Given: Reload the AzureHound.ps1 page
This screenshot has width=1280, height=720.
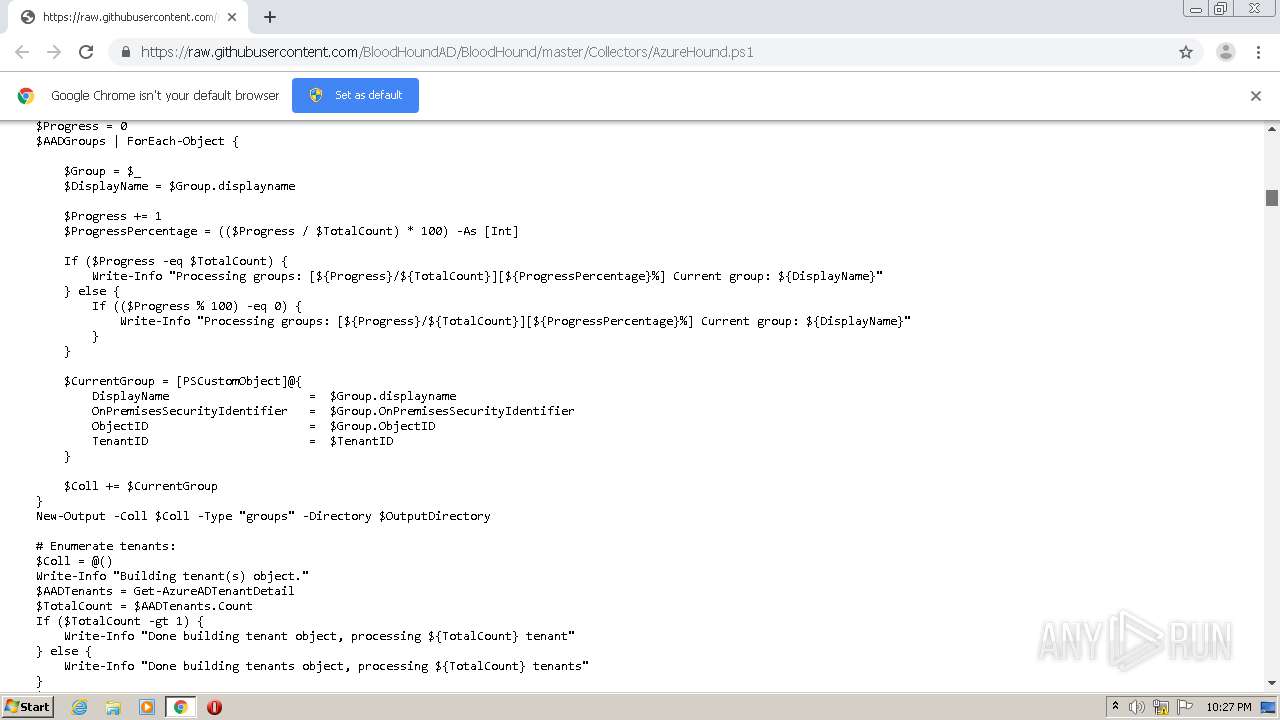Looking at the screenshot, I should pos(86,52).
